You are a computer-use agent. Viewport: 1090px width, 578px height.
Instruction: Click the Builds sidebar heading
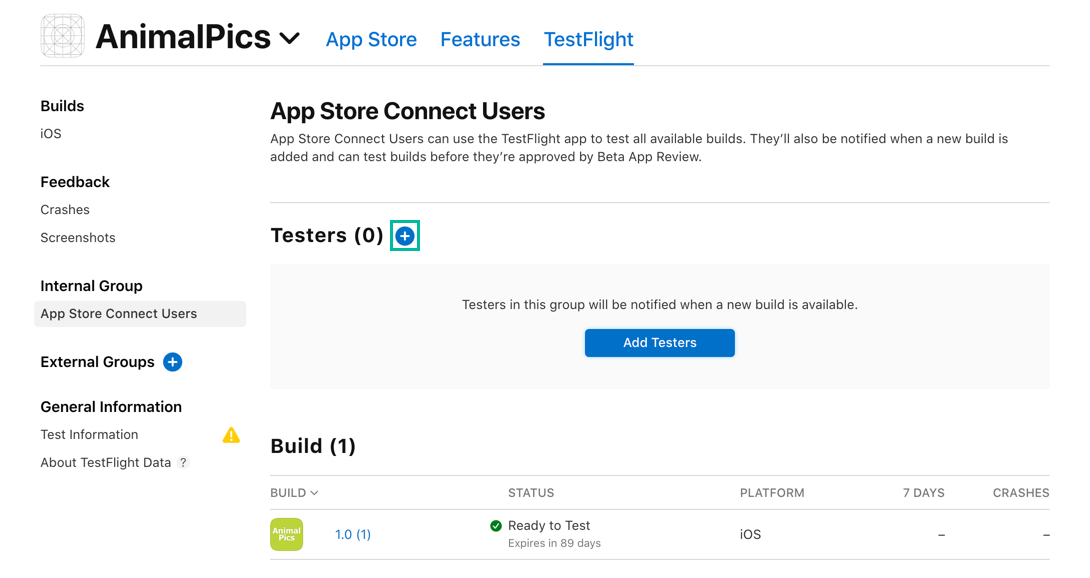62,106
